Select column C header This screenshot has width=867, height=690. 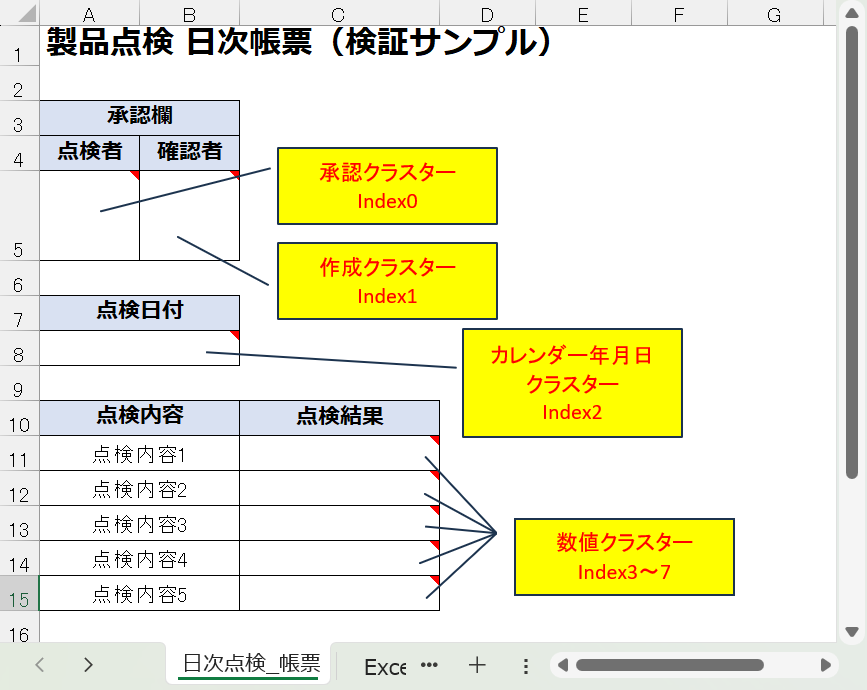tap(339, 14)
